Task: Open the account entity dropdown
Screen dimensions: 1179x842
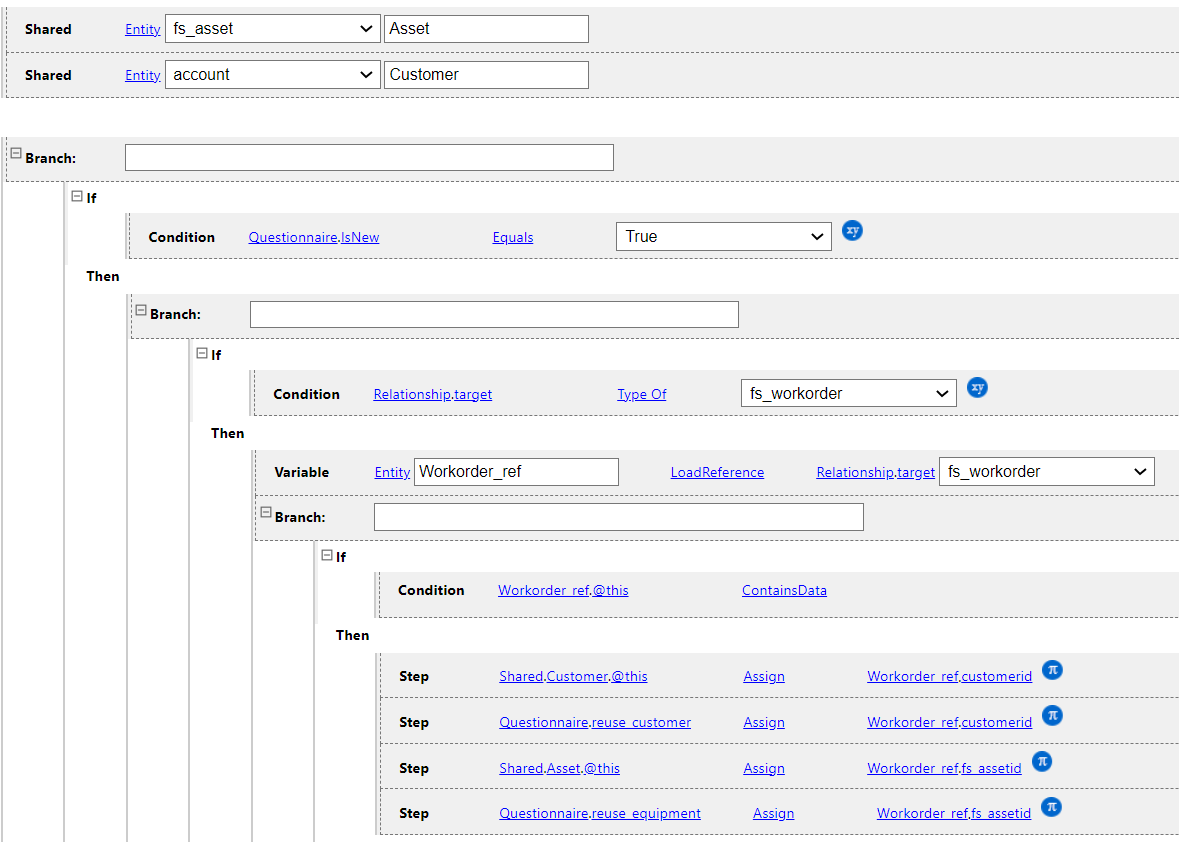Action: coord(272,75)
